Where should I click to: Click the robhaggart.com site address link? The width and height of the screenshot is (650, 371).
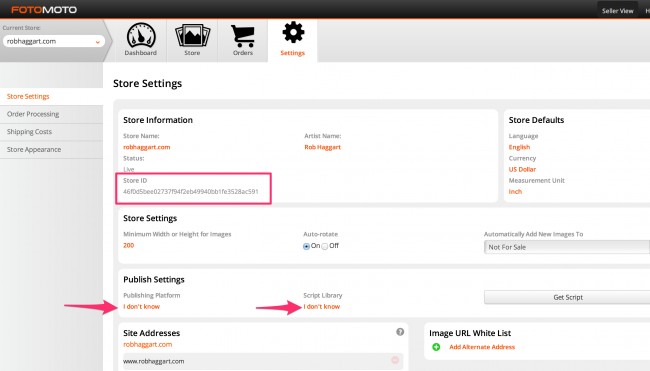tap(148, 344)
